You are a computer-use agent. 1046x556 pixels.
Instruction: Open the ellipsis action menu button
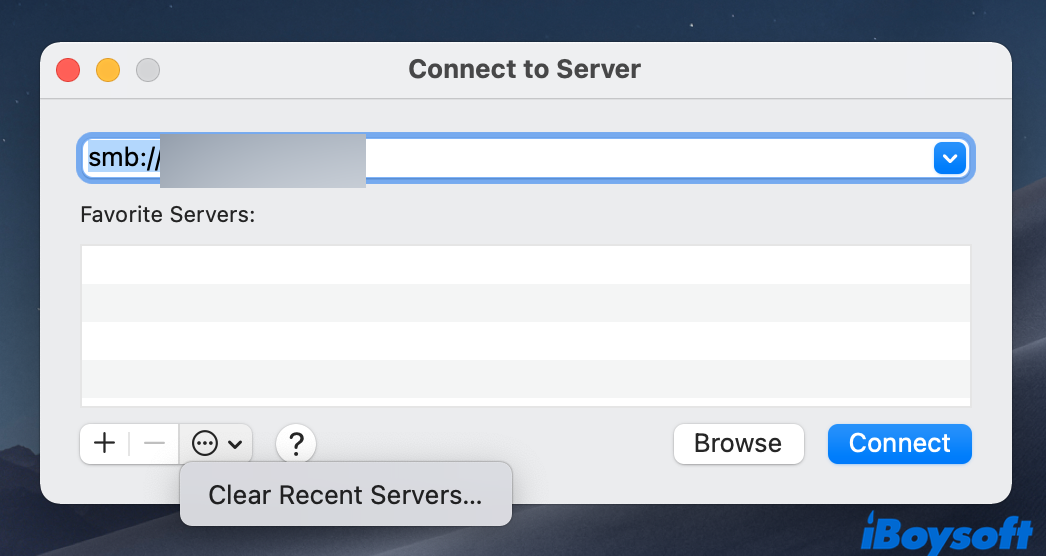216,443
